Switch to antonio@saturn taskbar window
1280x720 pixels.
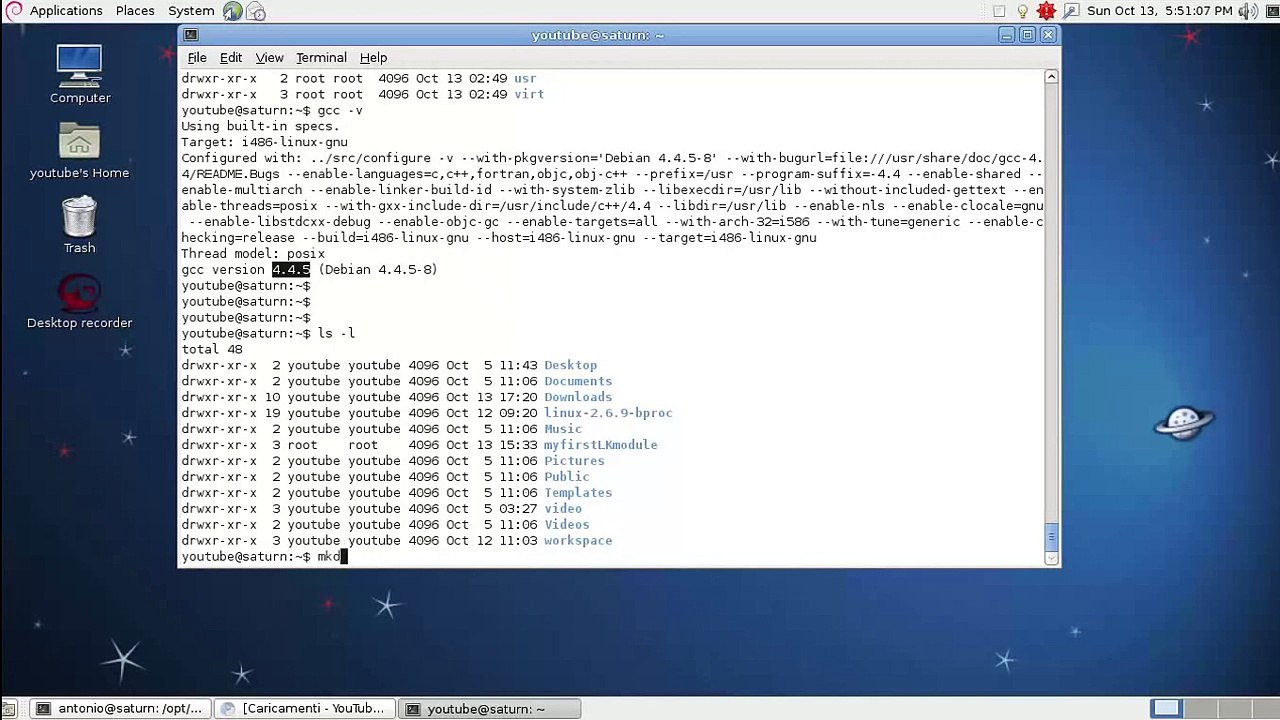click(120, 709)
